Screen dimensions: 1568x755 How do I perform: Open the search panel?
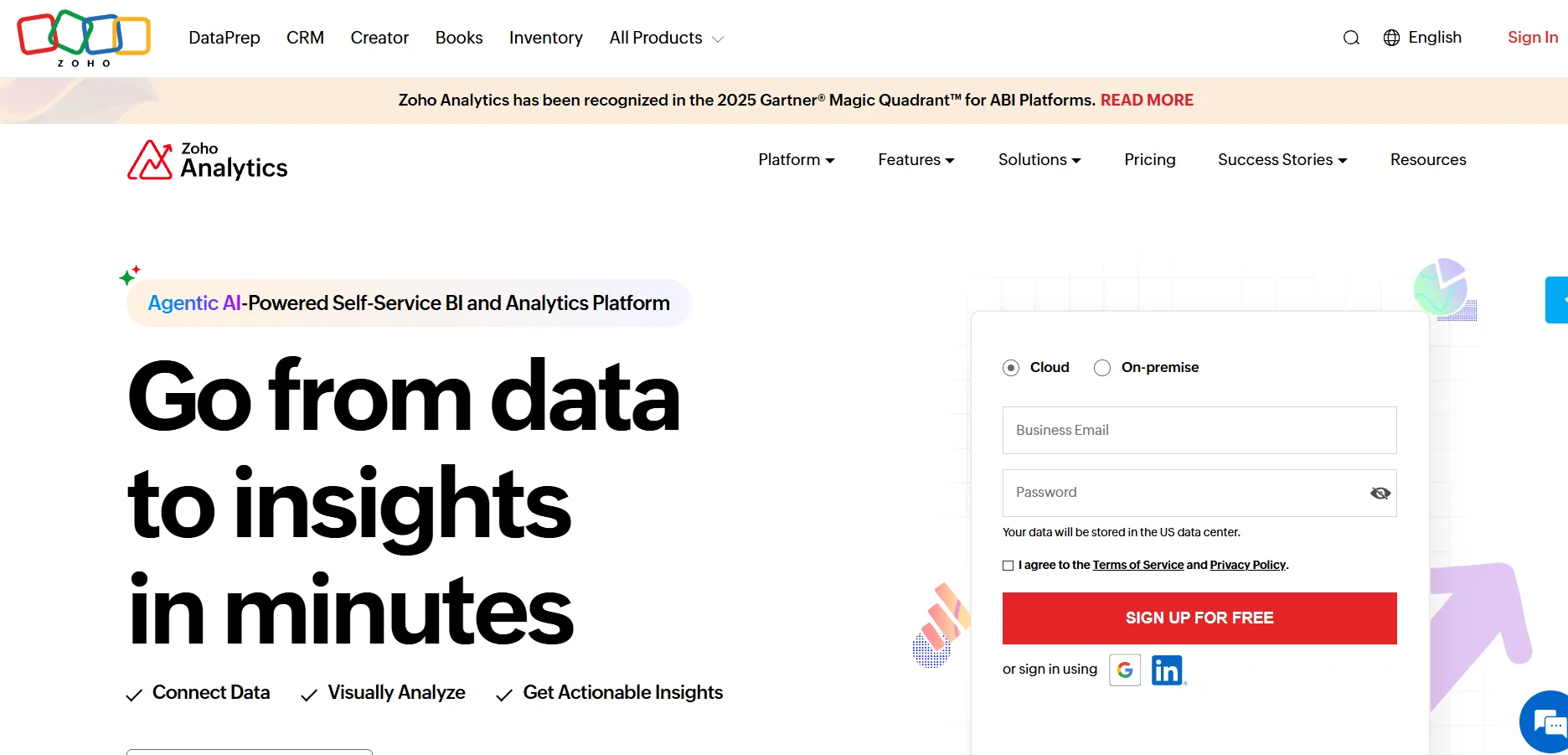(x=1350, y=38)
